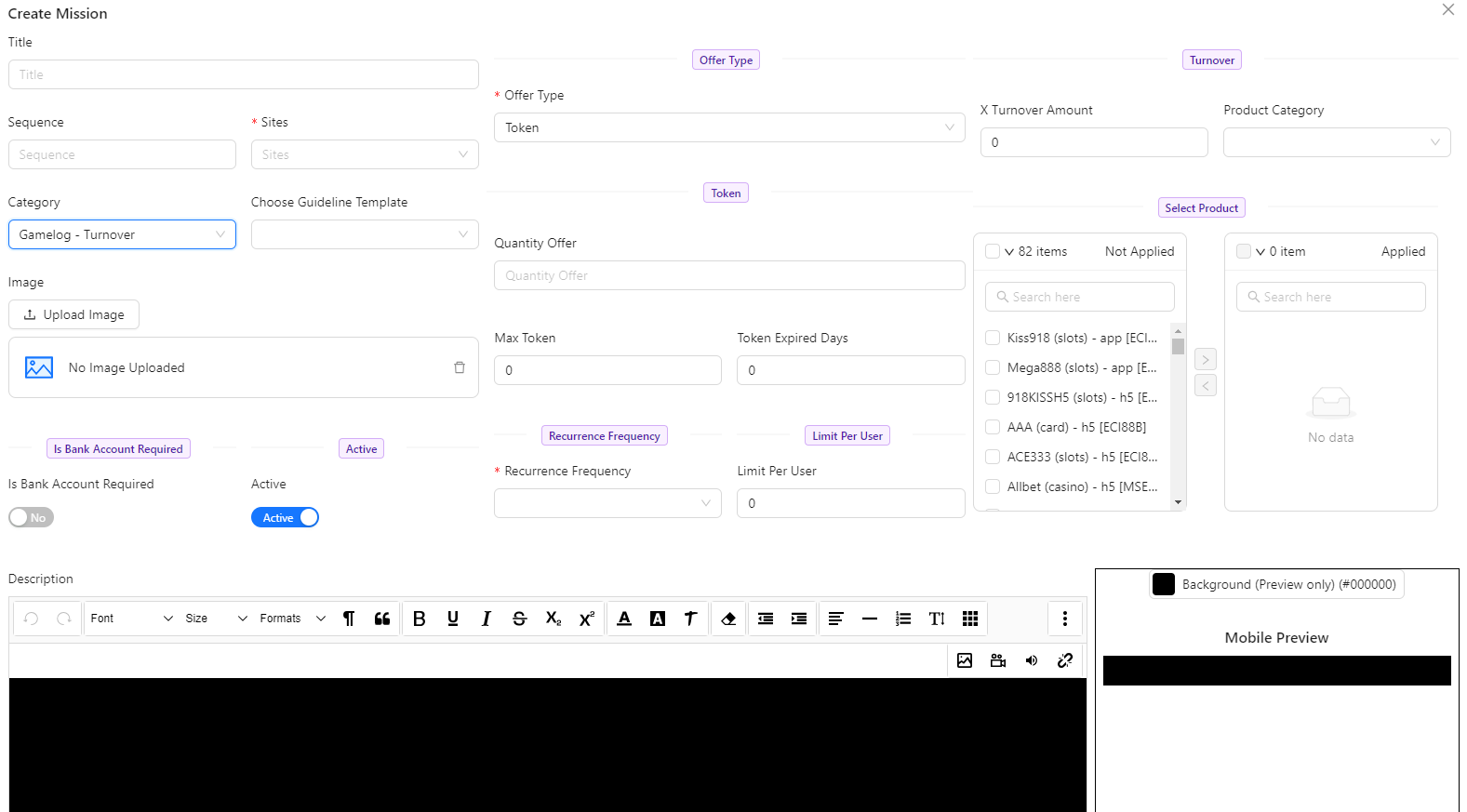Check select-all box for 82 items
This screenshot has height=812, width=1467.
click(x=993, y=251)
